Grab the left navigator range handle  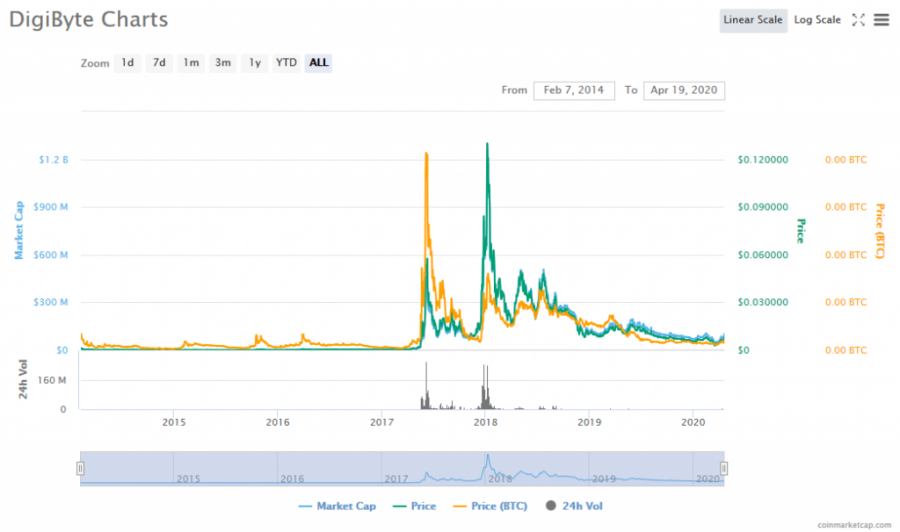[80, 469]
